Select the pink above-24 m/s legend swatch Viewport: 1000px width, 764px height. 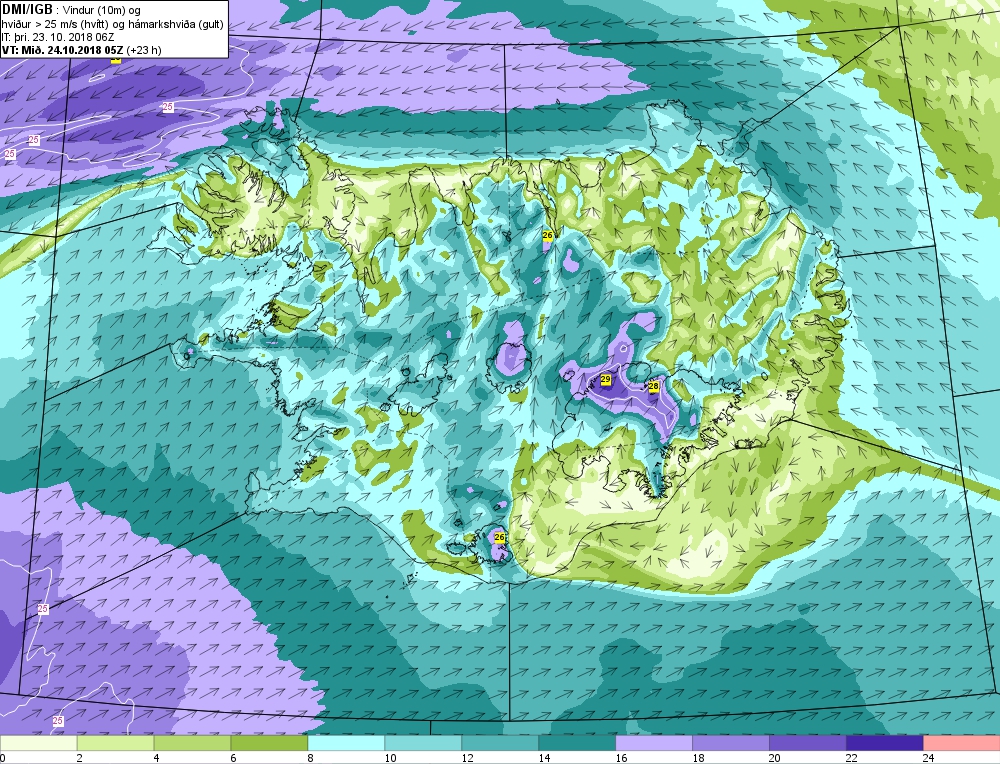pos(961,743)
